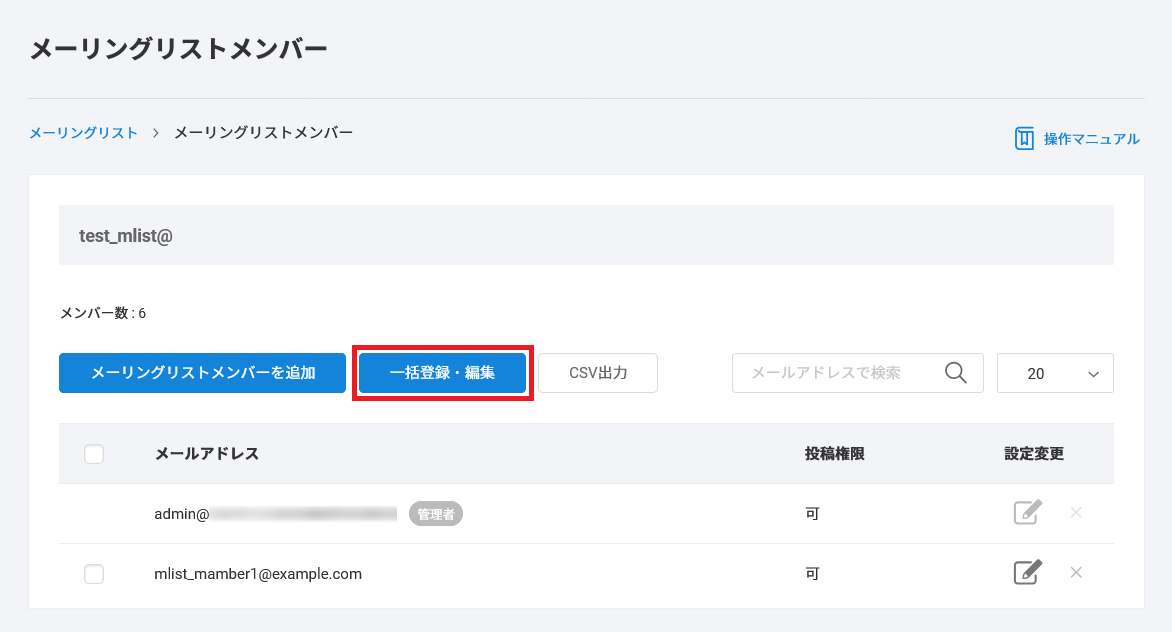Edit settings for mlist_mamber1@example.com
The image size is (1172, 632).
(x=1027, y=573)
